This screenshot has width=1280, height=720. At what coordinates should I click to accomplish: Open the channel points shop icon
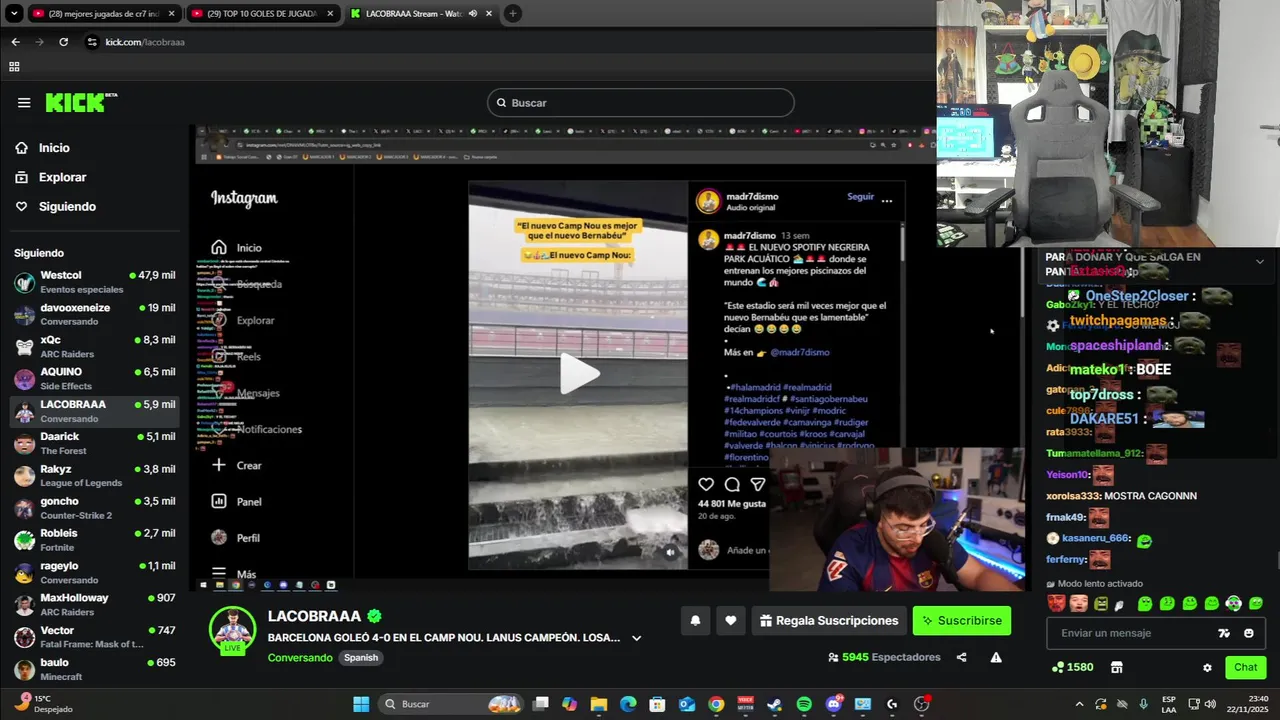1117,667
